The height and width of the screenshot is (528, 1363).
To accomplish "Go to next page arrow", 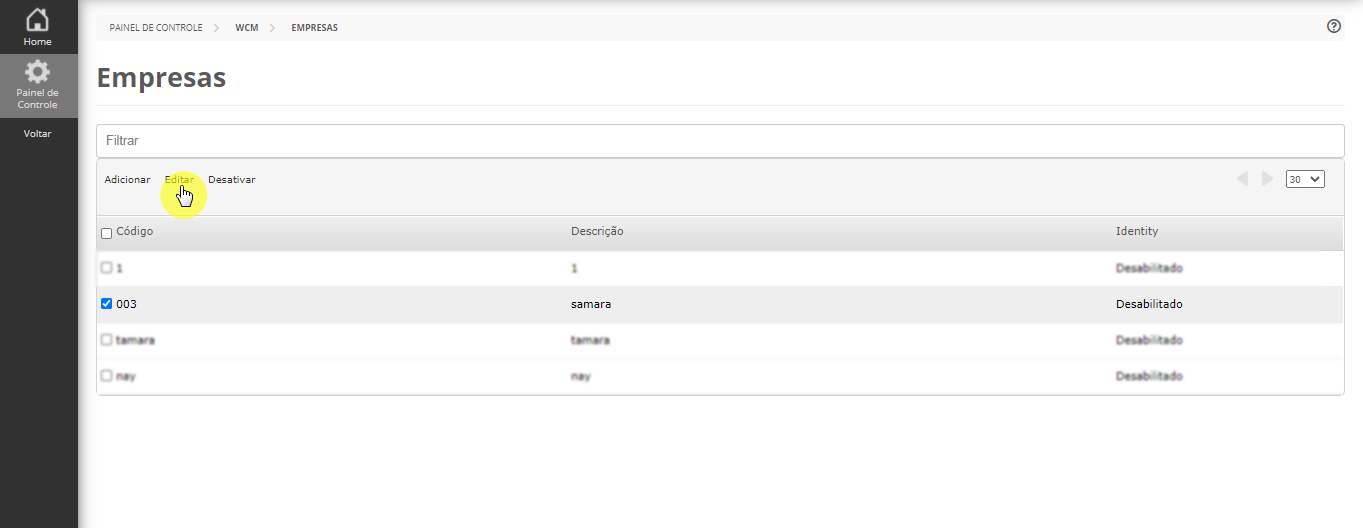I will coord(1268,179).
